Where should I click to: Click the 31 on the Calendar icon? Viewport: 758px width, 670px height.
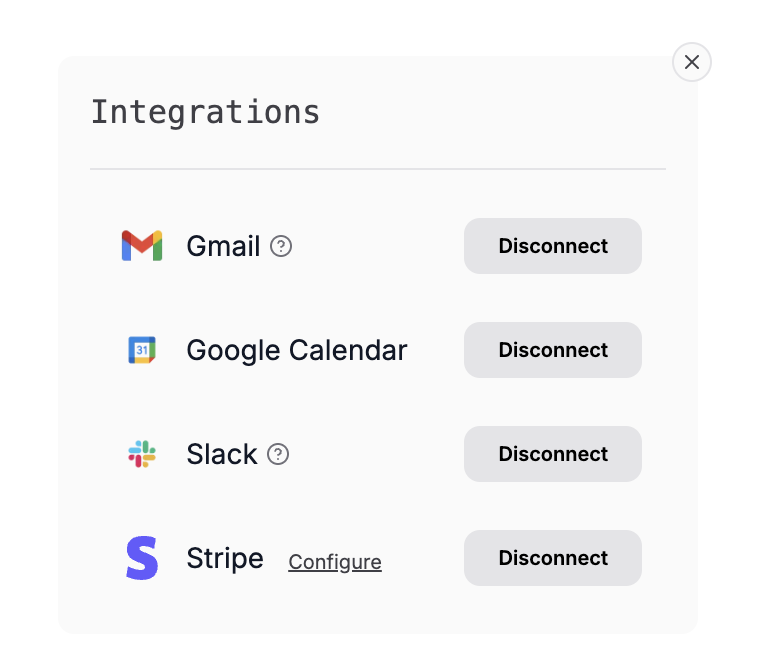[x=142, y=350]
